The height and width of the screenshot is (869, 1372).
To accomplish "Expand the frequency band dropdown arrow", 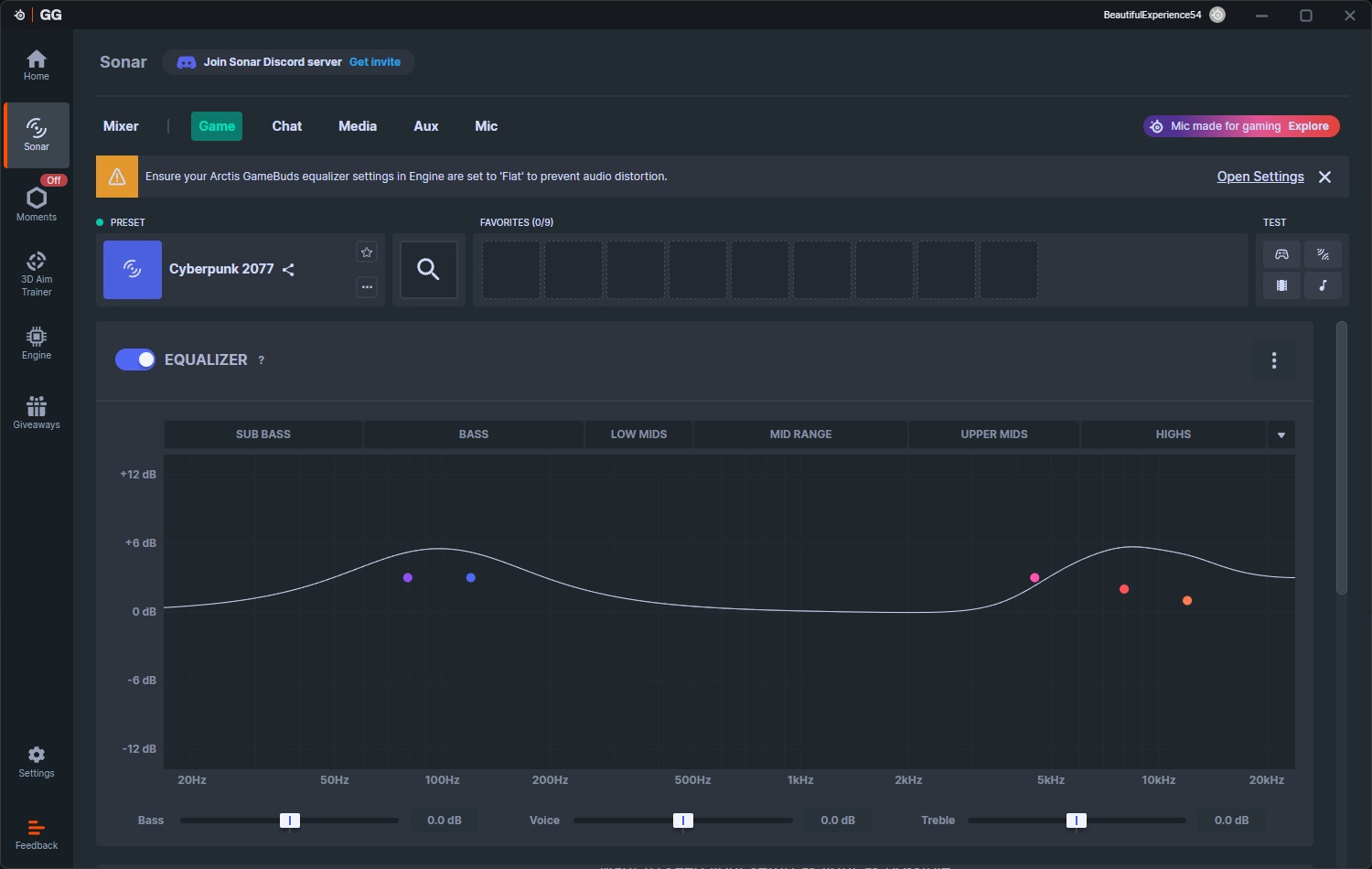I will click(x=1281, y=435).
